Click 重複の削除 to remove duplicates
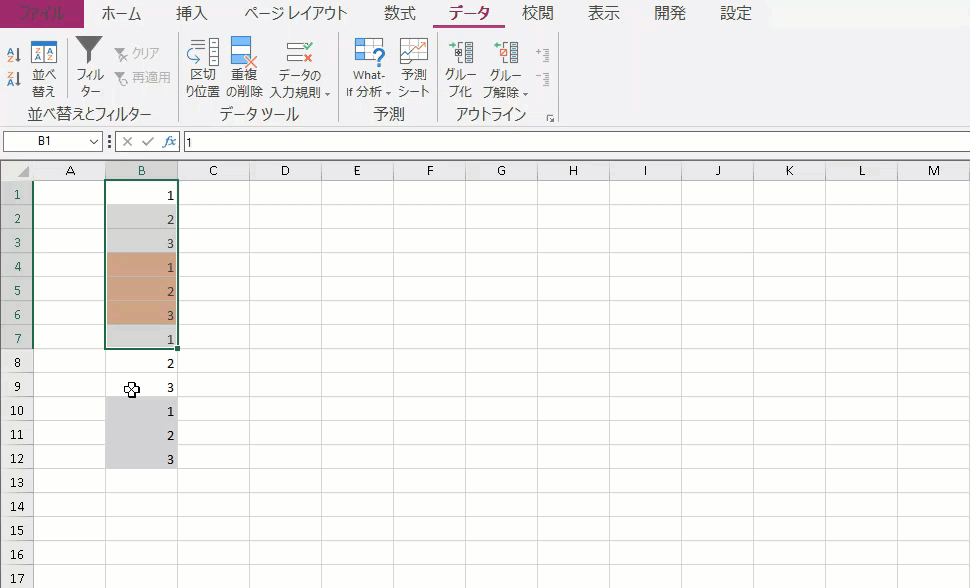The width and height of the screenshot is (970, 588). coord(244,68)
